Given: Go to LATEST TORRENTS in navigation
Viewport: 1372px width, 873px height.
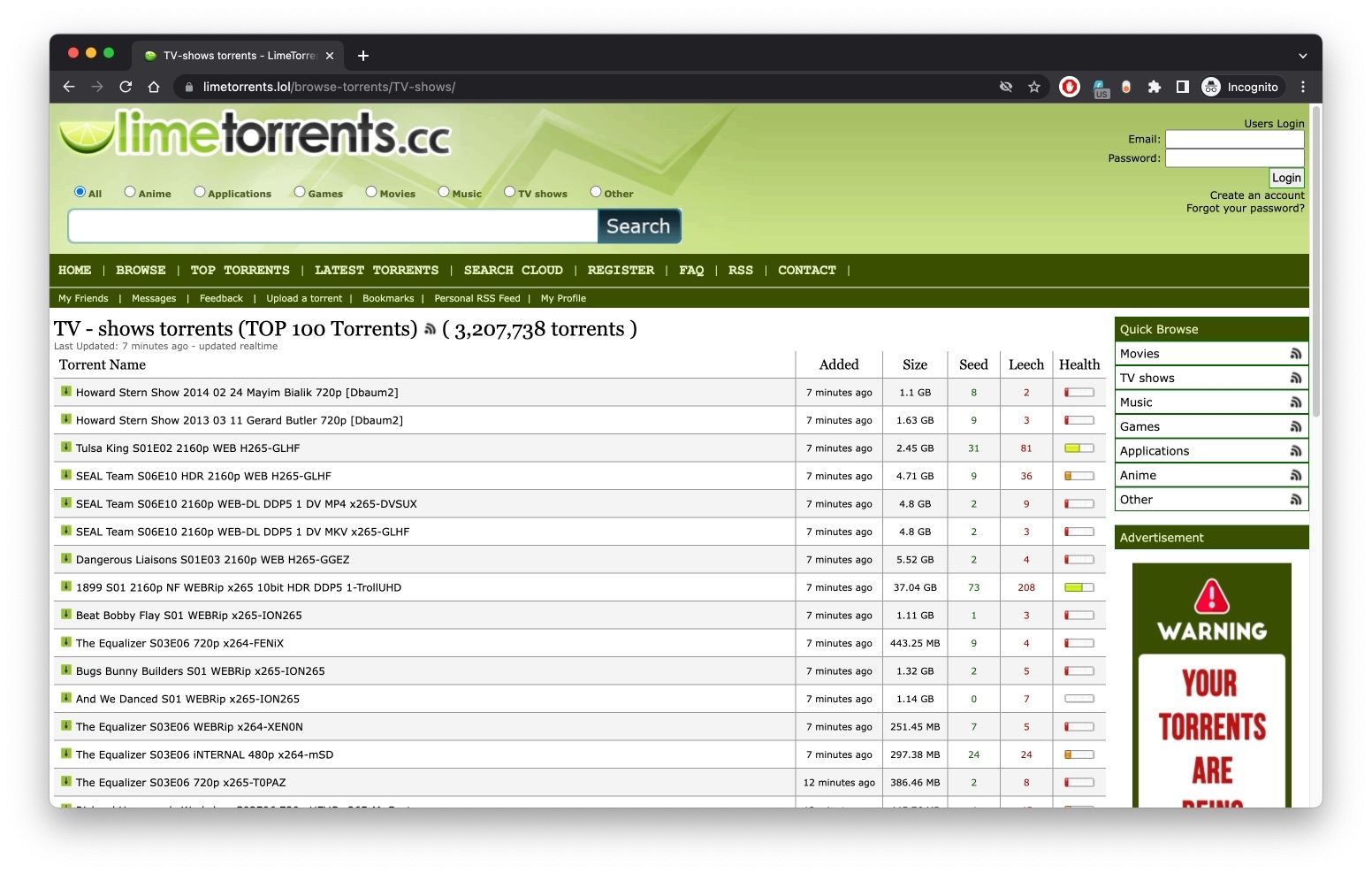Looking at the screenshot, I should (377, 271).
